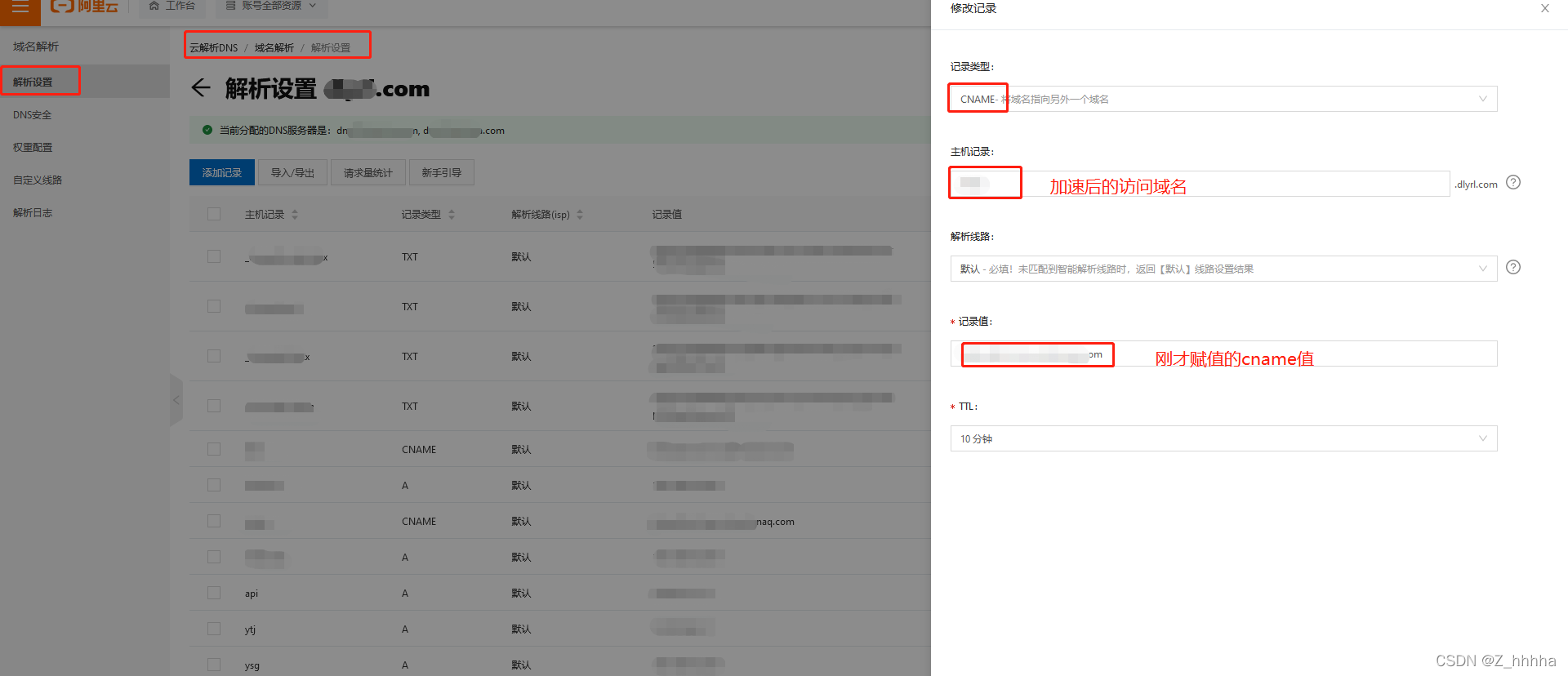Image resolution: width=1568 pixels, height=676 pixels.
Task: Tick the checkbox for the api record
Action: pos(214,593)
